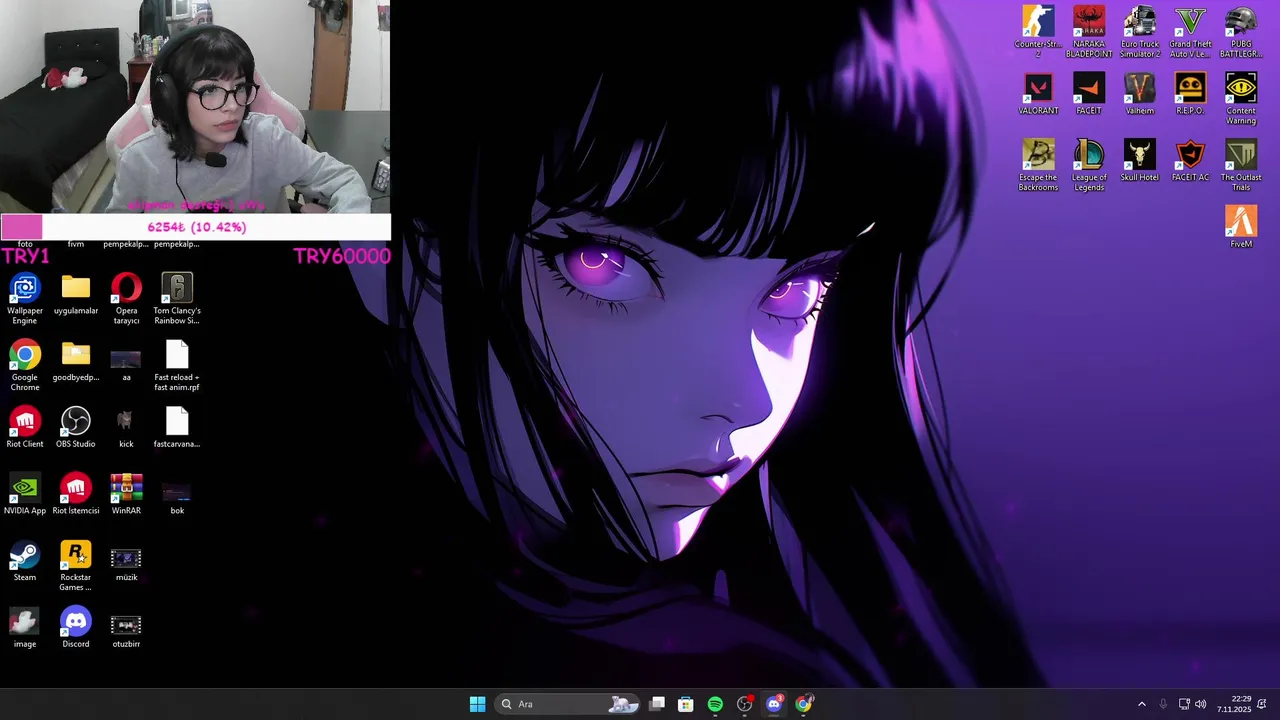Select the Riot Client shortcut

[x=25, y=428]
